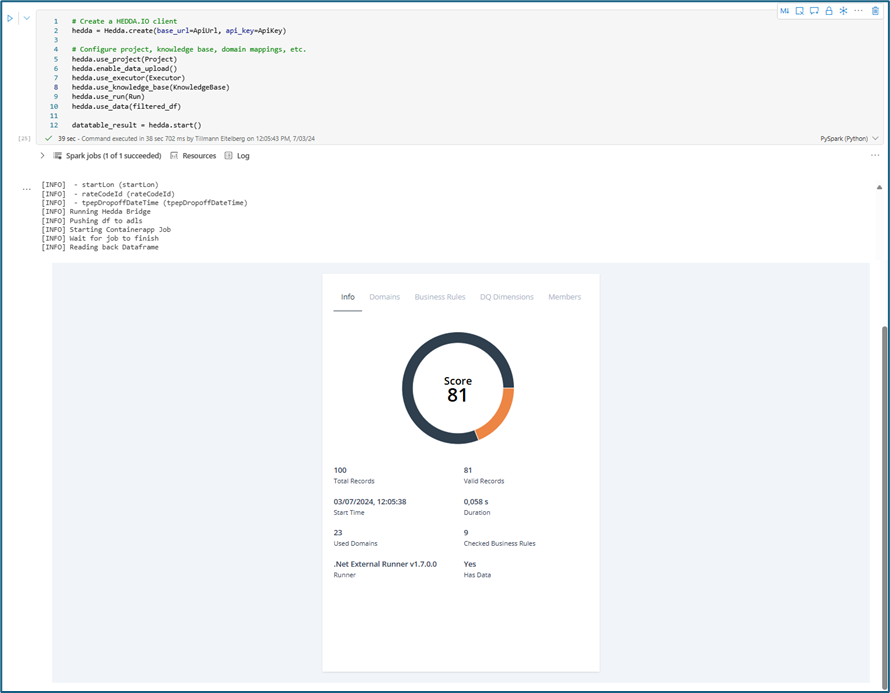This screenshot has height=693, width=890.
Task: Switch to the Business Rules tab
Action: click(439, 297)
